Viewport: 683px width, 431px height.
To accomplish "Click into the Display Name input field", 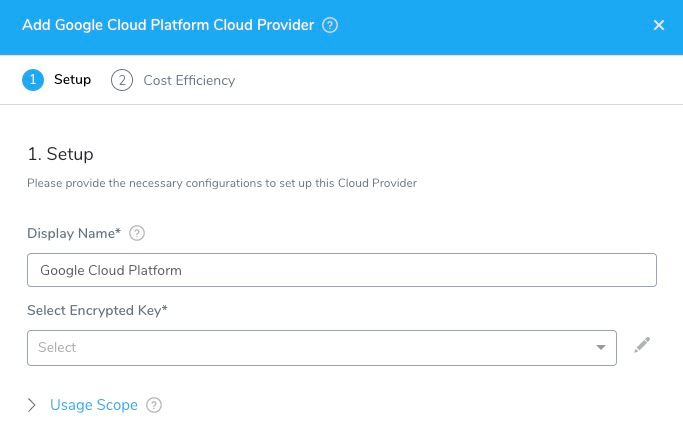I will pyautogui.click(x=342, y=270).
